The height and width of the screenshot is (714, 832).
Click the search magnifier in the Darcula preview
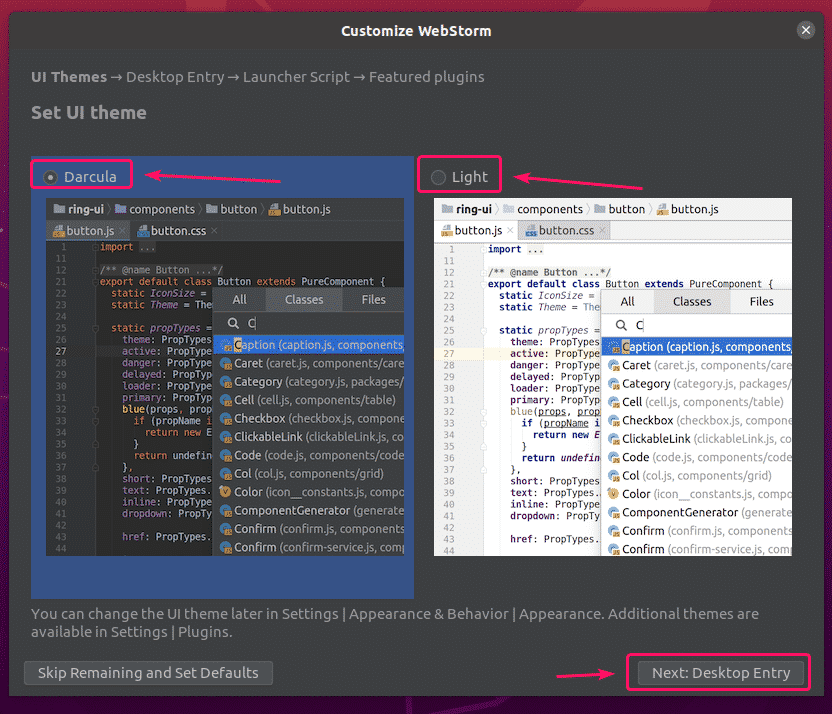pyautogui.click(x=233, y=323)
